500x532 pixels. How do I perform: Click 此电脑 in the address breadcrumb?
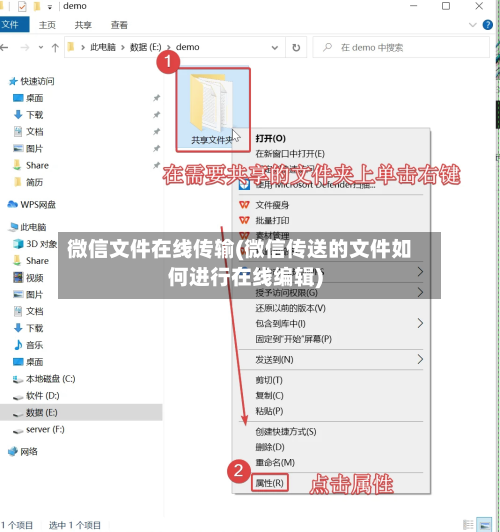click(103, 47)
